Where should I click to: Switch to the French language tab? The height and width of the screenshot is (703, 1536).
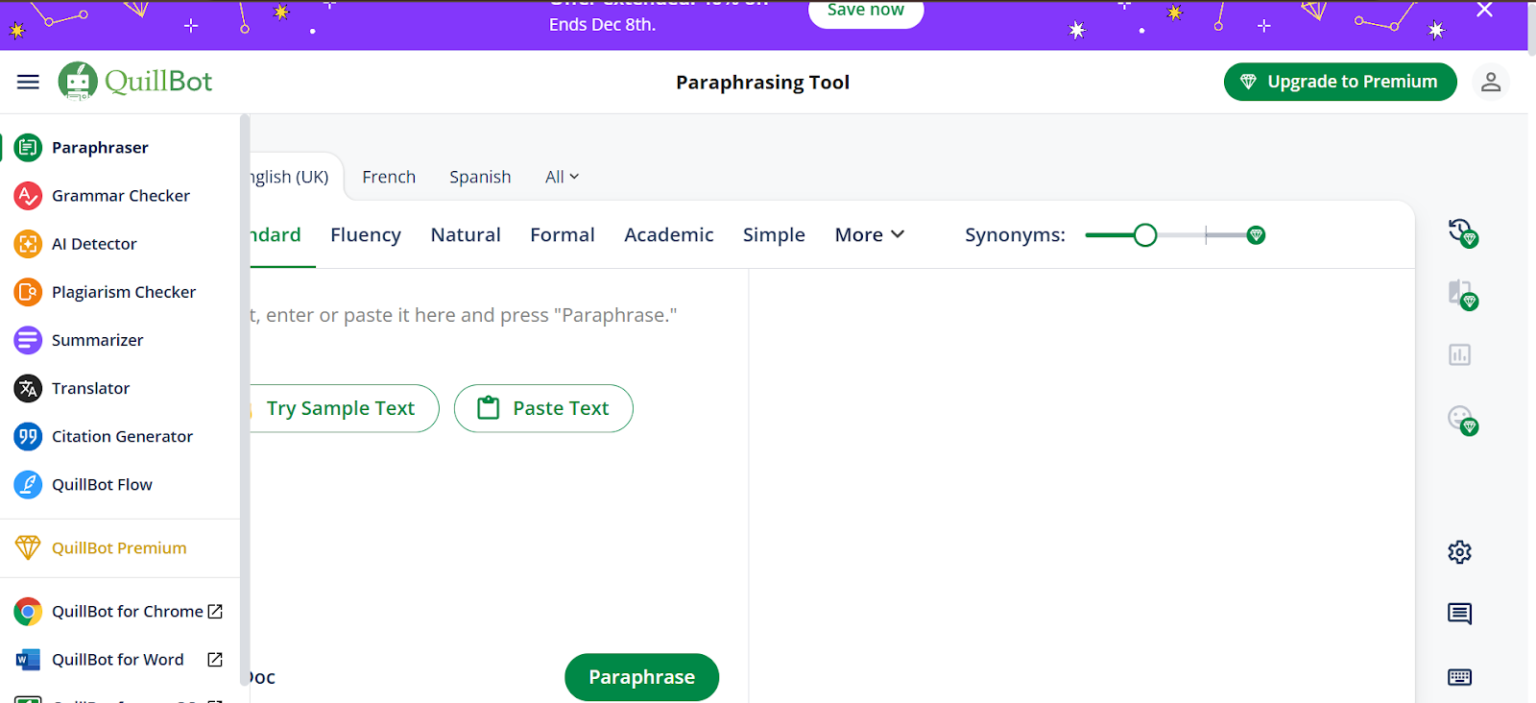coord(389,176)
